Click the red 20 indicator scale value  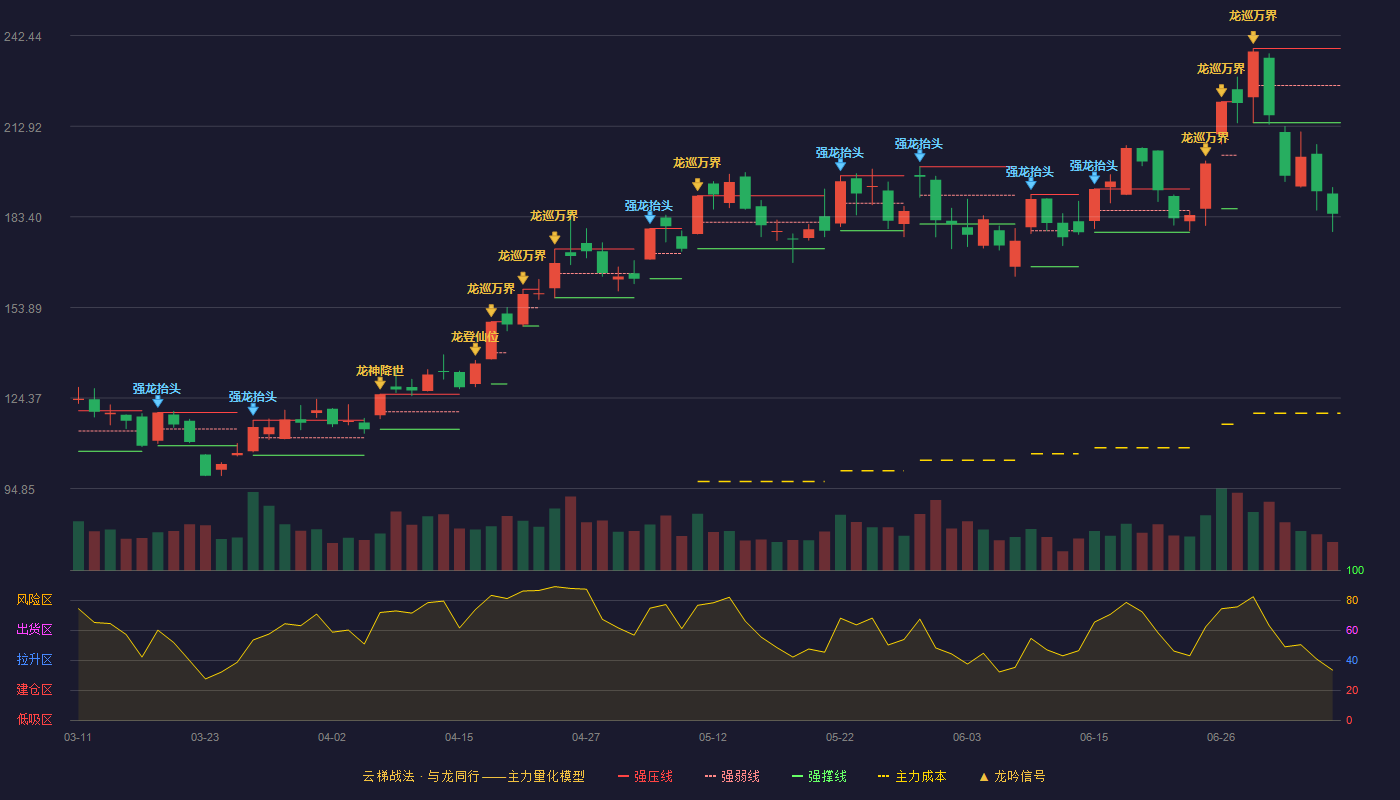point(1352,690)
